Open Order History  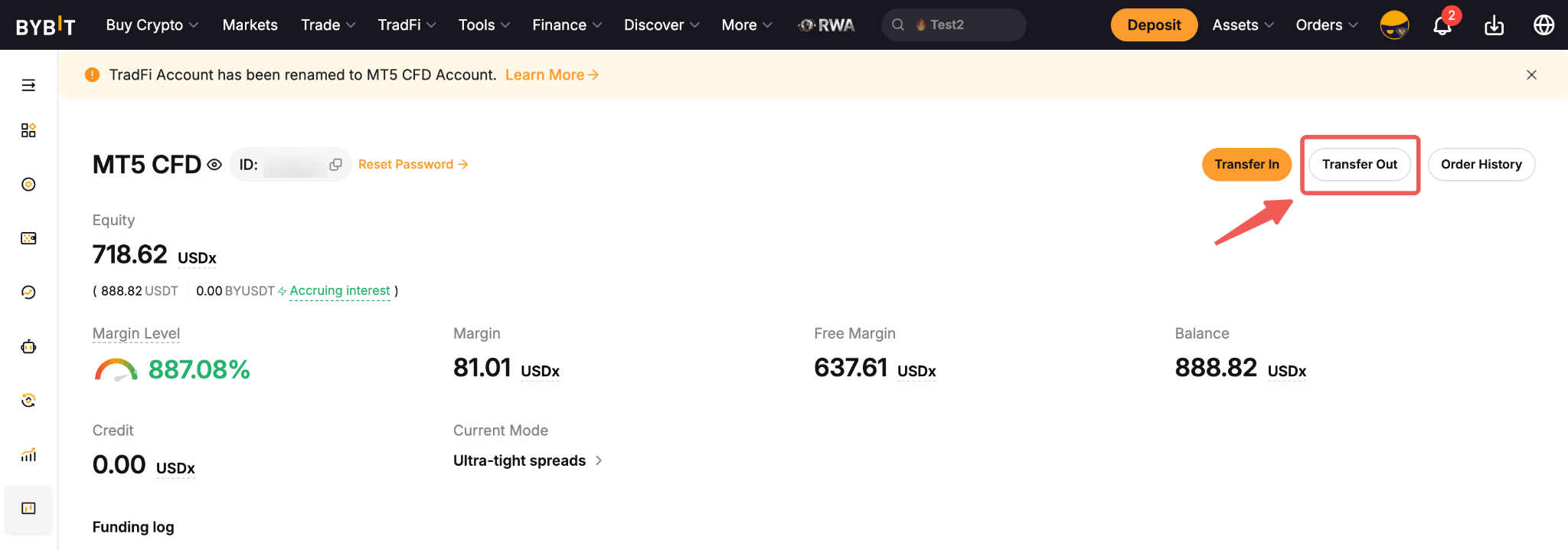[x=1481, y=165]
